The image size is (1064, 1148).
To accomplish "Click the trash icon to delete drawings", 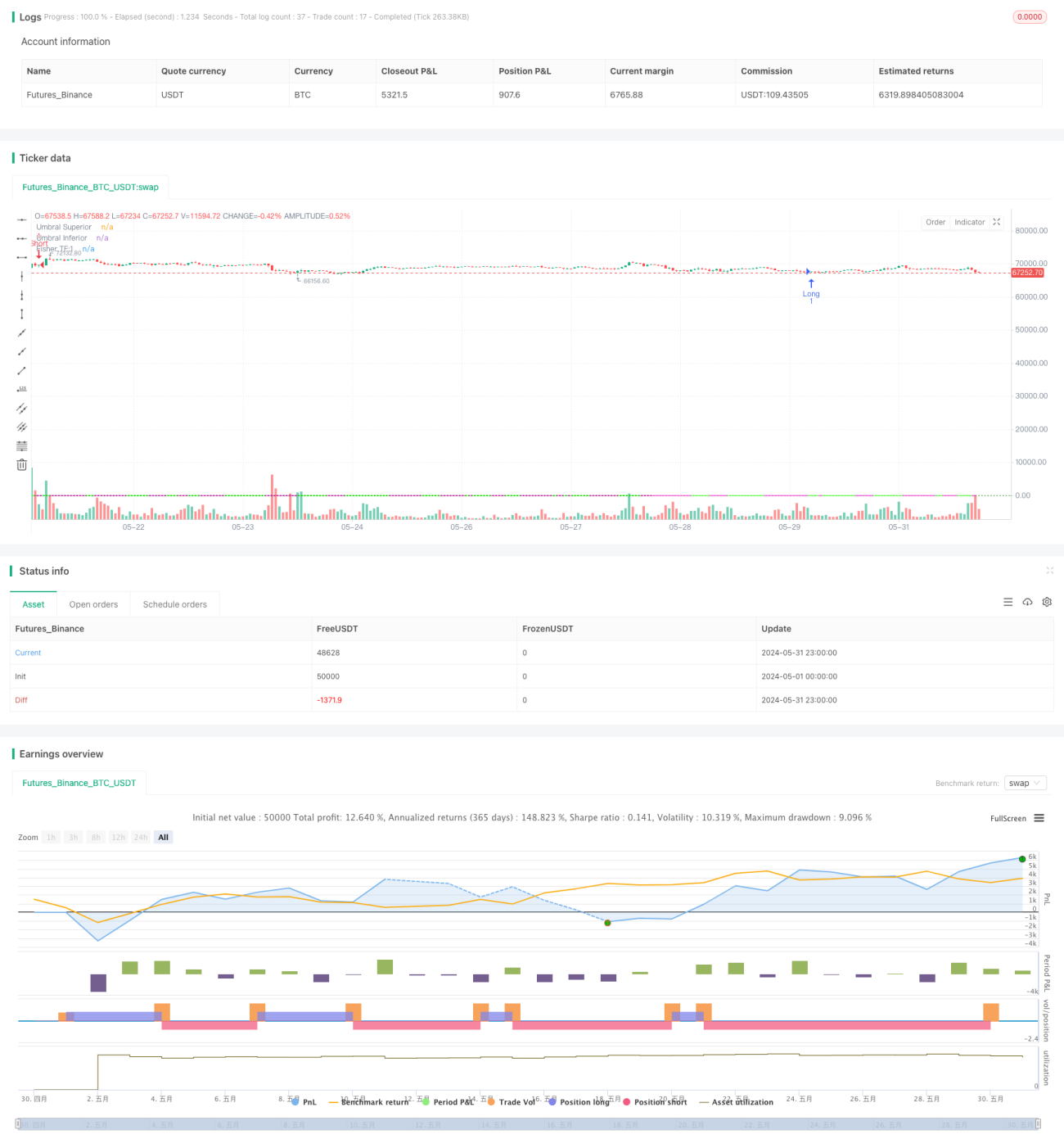I will (x=21, y=464).
